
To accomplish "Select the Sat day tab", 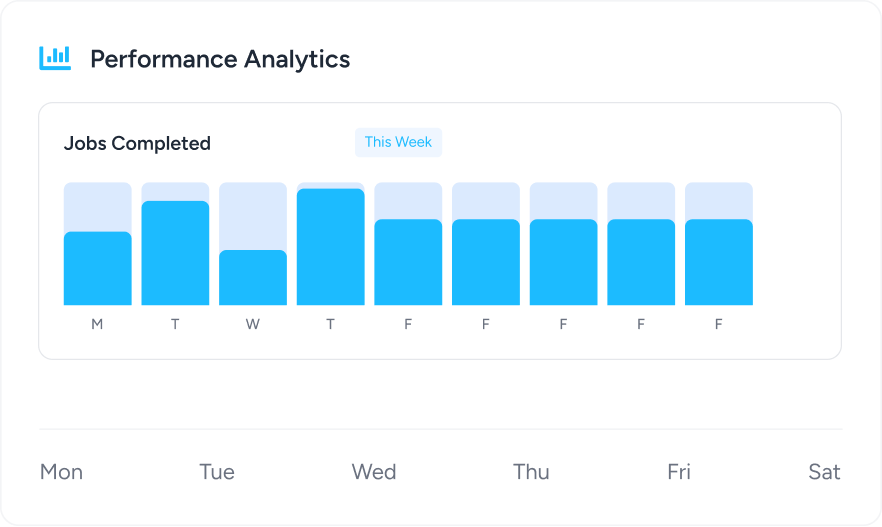I will [824, 472].
